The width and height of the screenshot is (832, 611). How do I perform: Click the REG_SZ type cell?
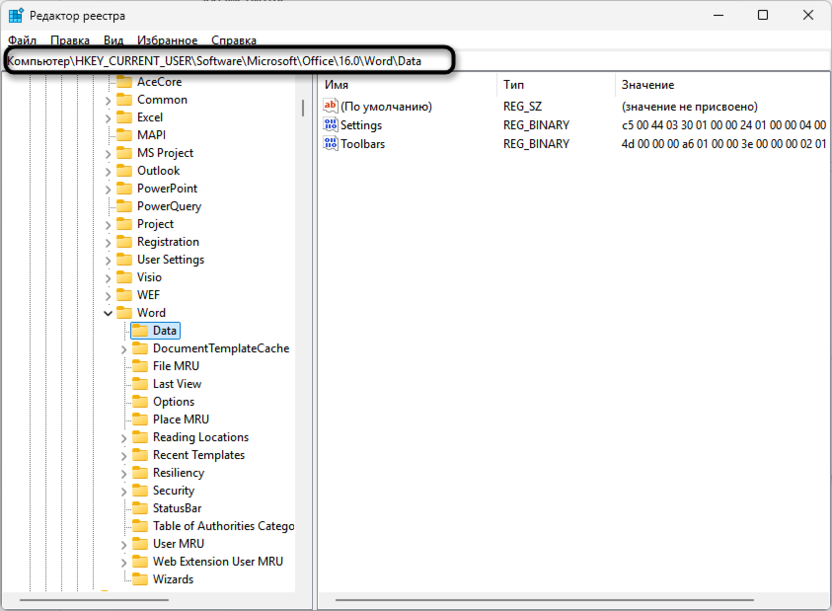(522, 107)
